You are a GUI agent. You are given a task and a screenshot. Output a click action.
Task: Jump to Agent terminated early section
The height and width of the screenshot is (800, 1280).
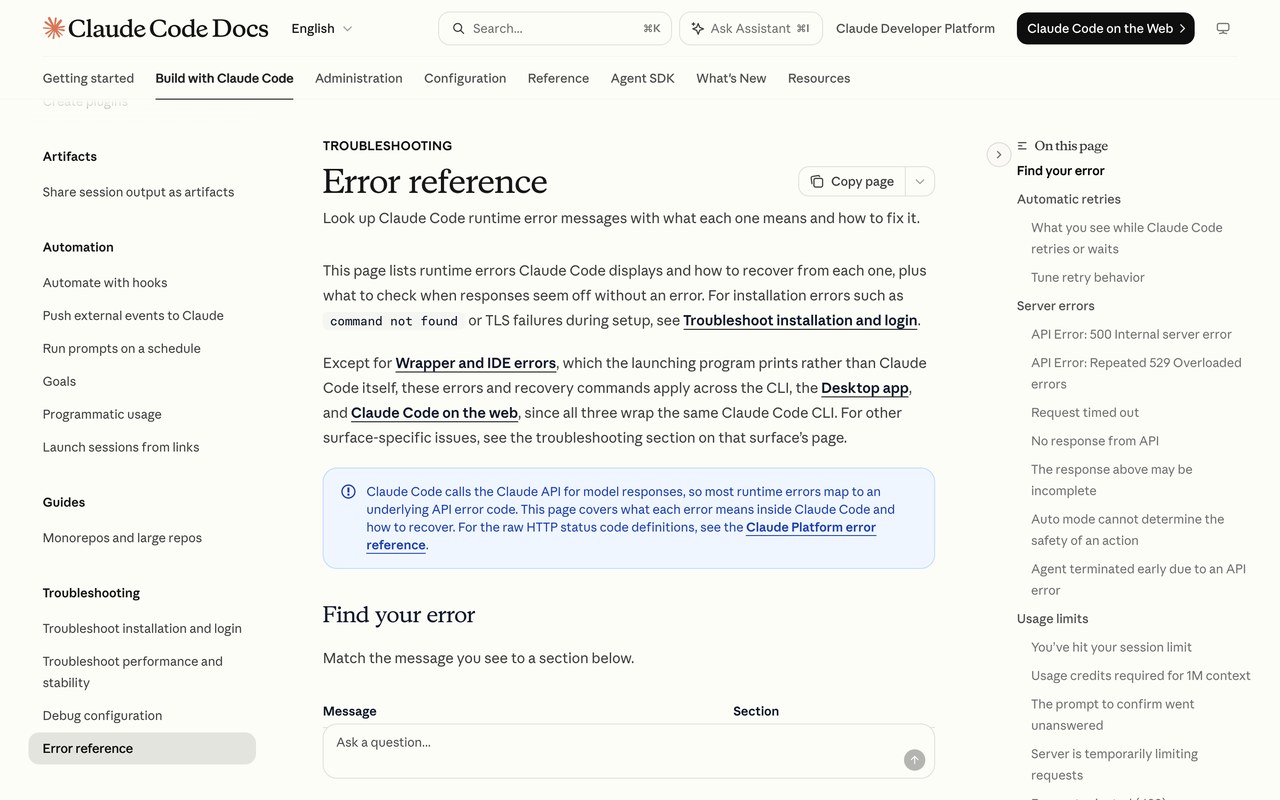click(x=1138, y=580)
